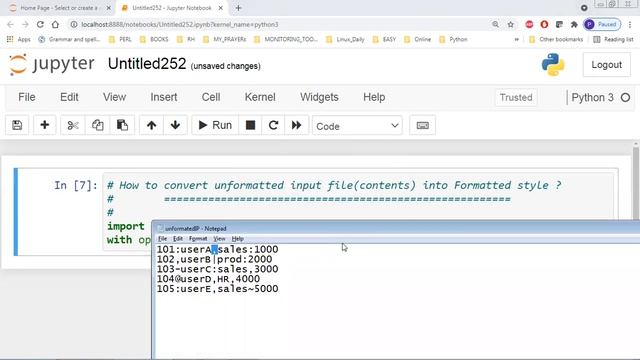Open Chrome three-dot menu
640x360 pixels.
coord(630,24)
